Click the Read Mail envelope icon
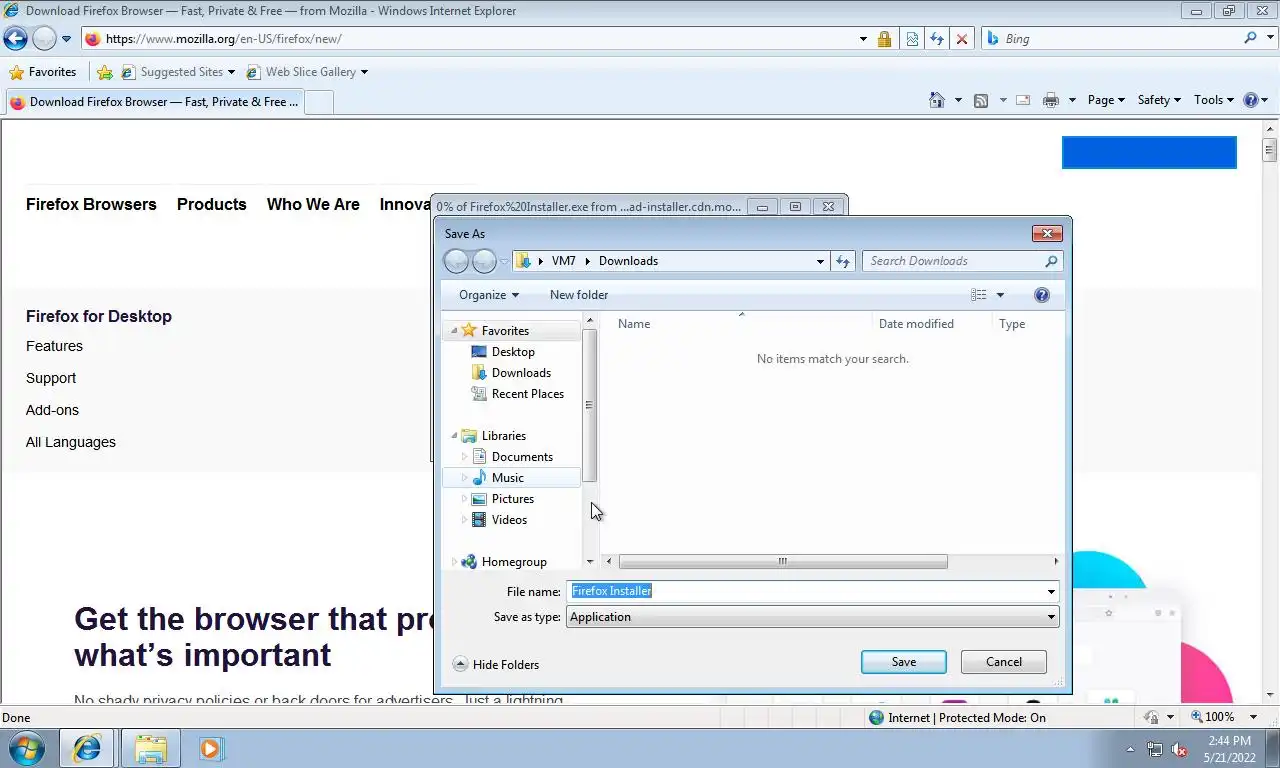Image resolution: width=1280 pixels, height=768 pixels. pyautogui.click(x=1023, y=100)
